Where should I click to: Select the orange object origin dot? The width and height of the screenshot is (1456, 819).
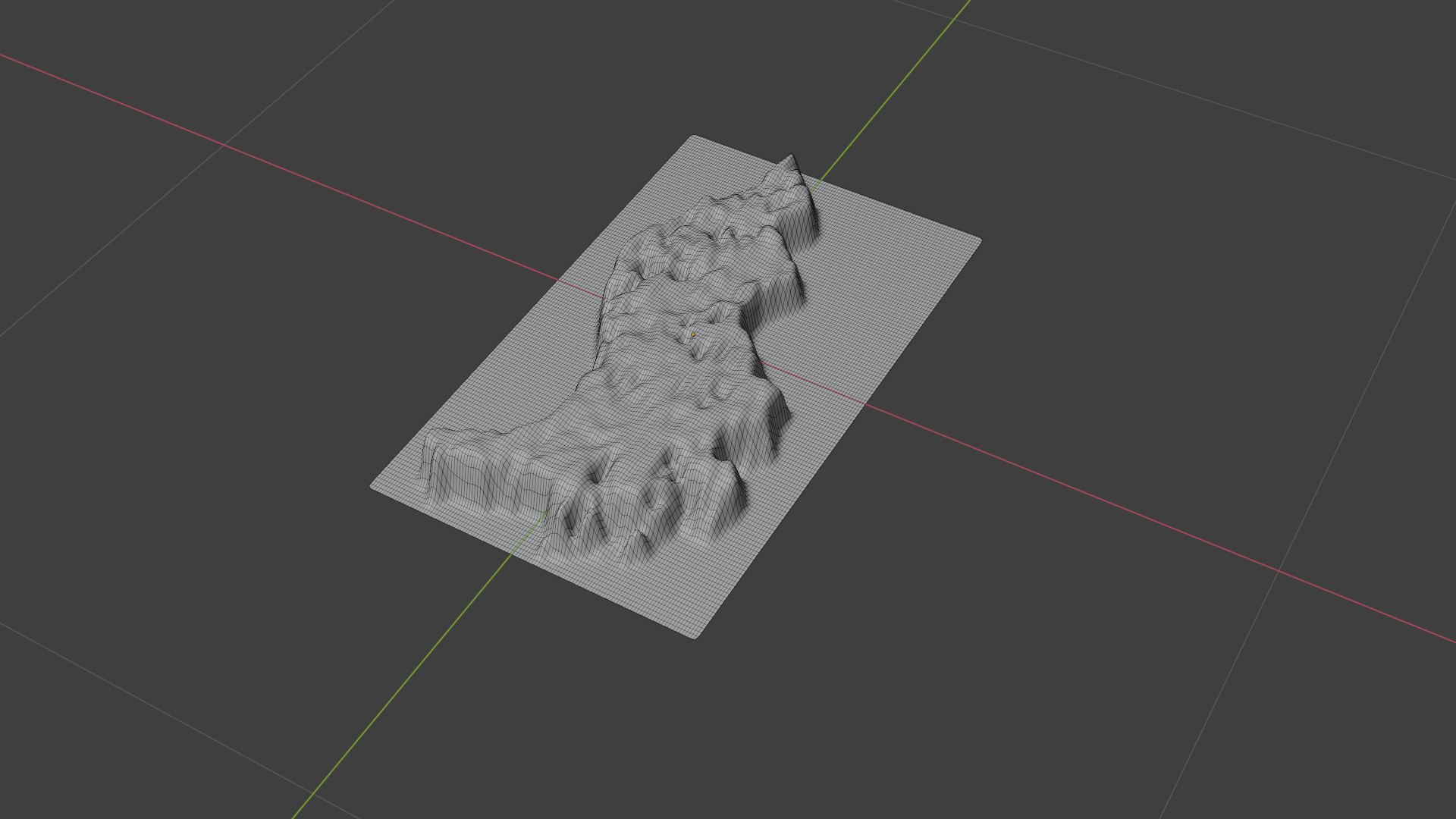[692, 334]
